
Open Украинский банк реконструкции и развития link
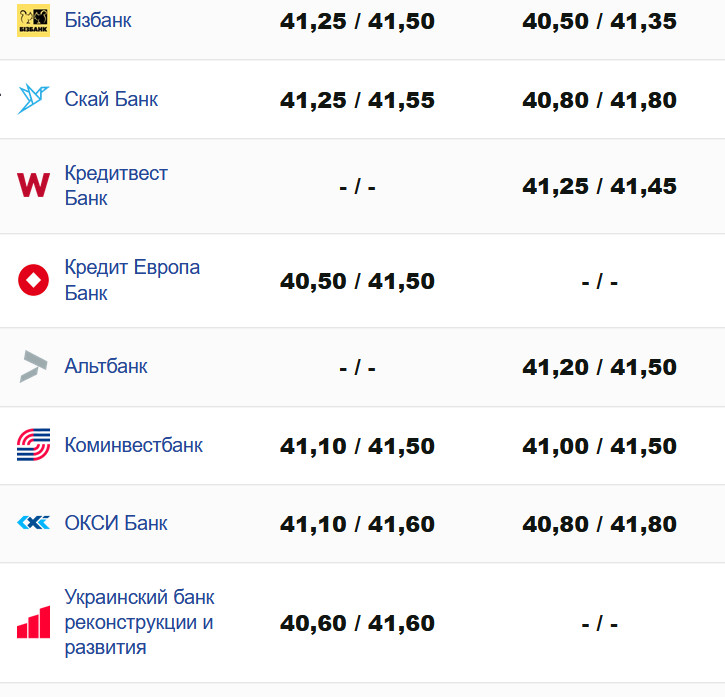[x=139, y=622]
